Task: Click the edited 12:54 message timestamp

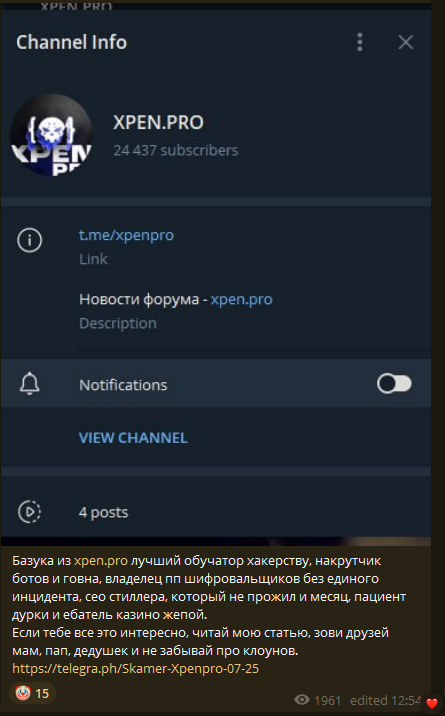Action: click(385, 700)
